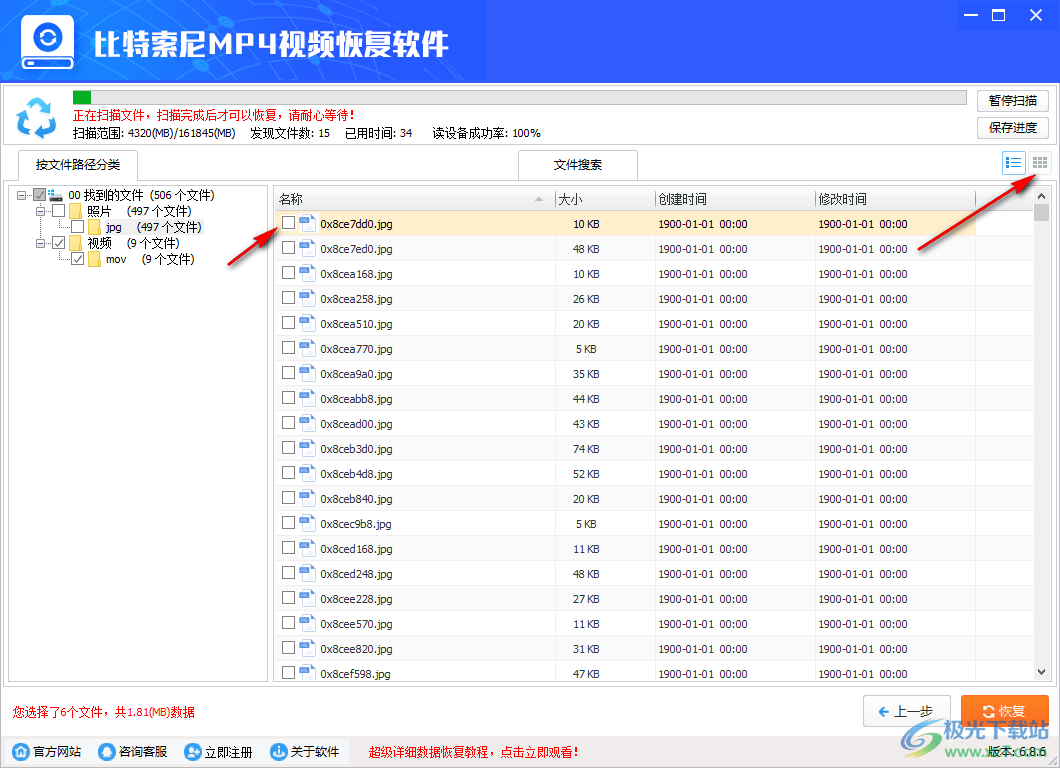Click the drive icon beside 找到的文件
The image size is (1060, 768).
tap(55, 195)
